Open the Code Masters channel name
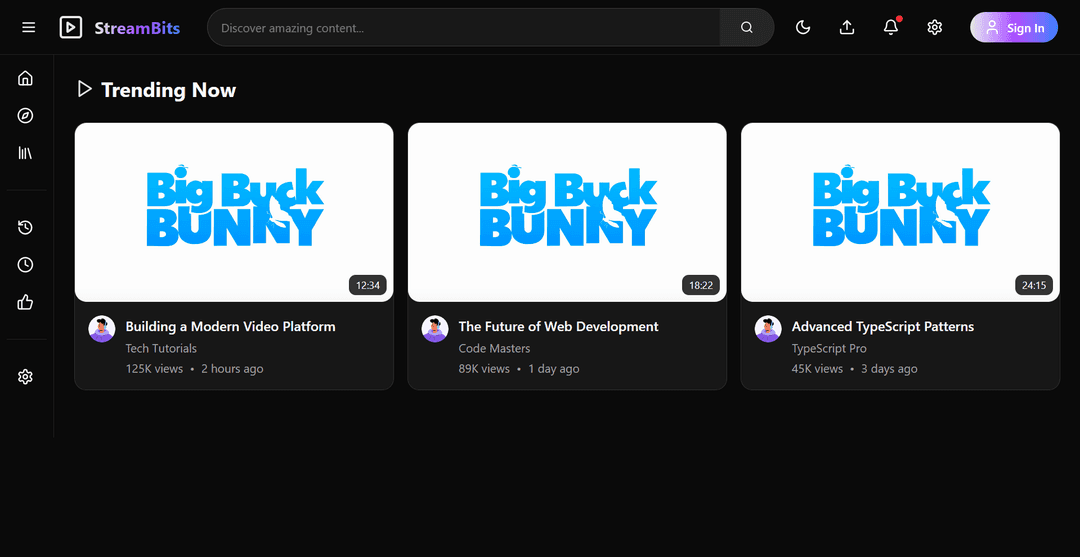 495,348
